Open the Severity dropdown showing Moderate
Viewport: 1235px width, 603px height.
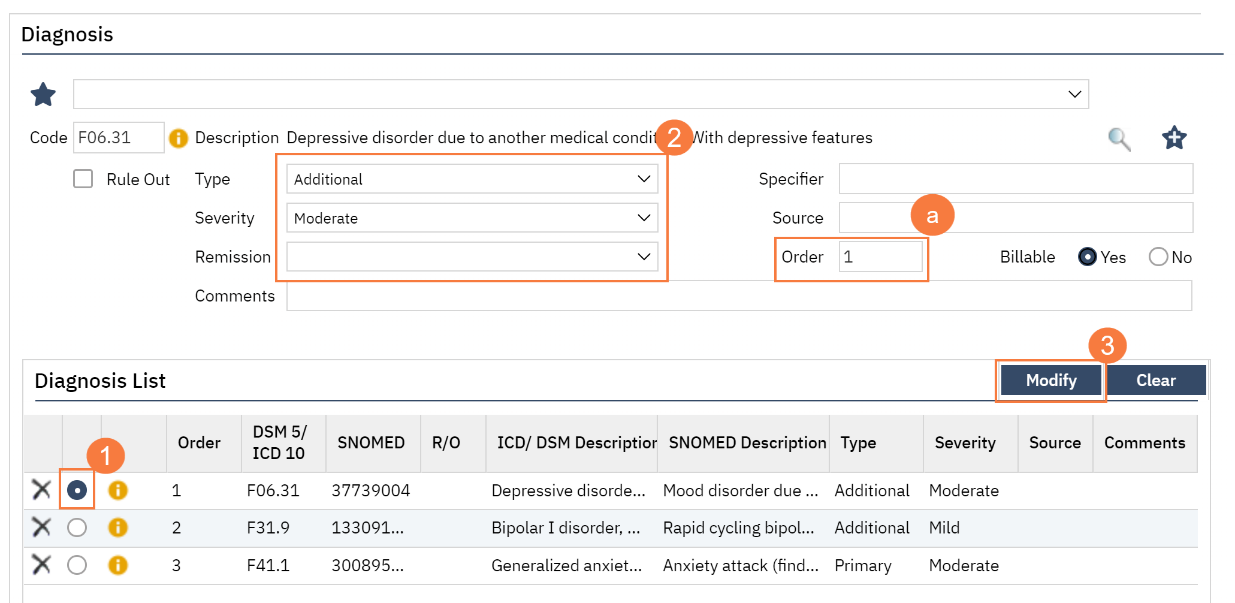(472, 218)
